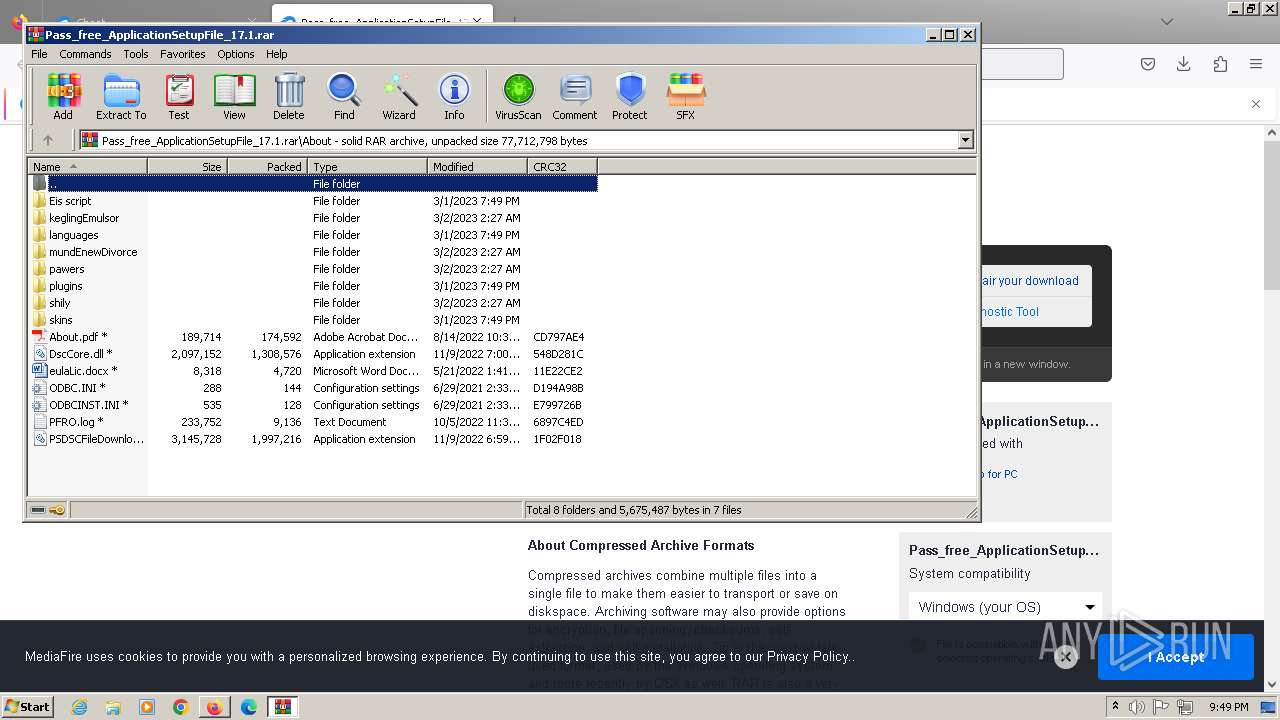This screenshot has height=720, width=1280.
Task: Run VirusScan on the archive
Action: [518, 97]
